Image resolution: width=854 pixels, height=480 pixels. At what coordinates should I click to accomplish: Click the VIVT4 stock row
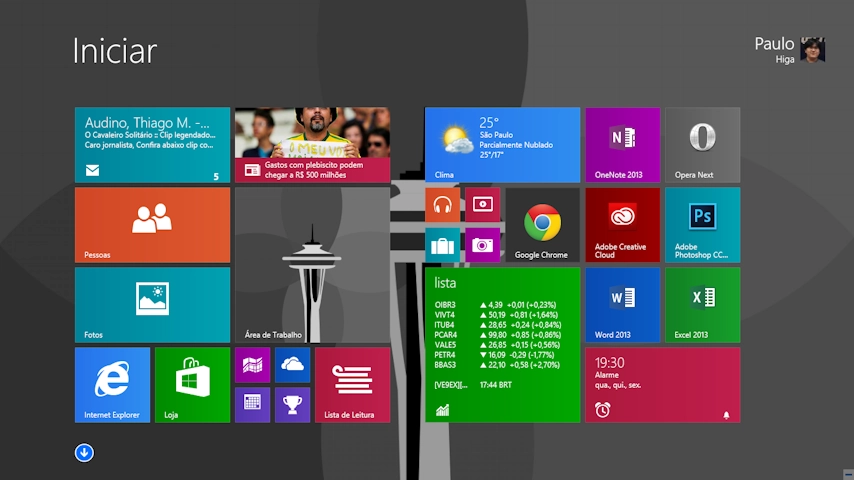[498, 315]
